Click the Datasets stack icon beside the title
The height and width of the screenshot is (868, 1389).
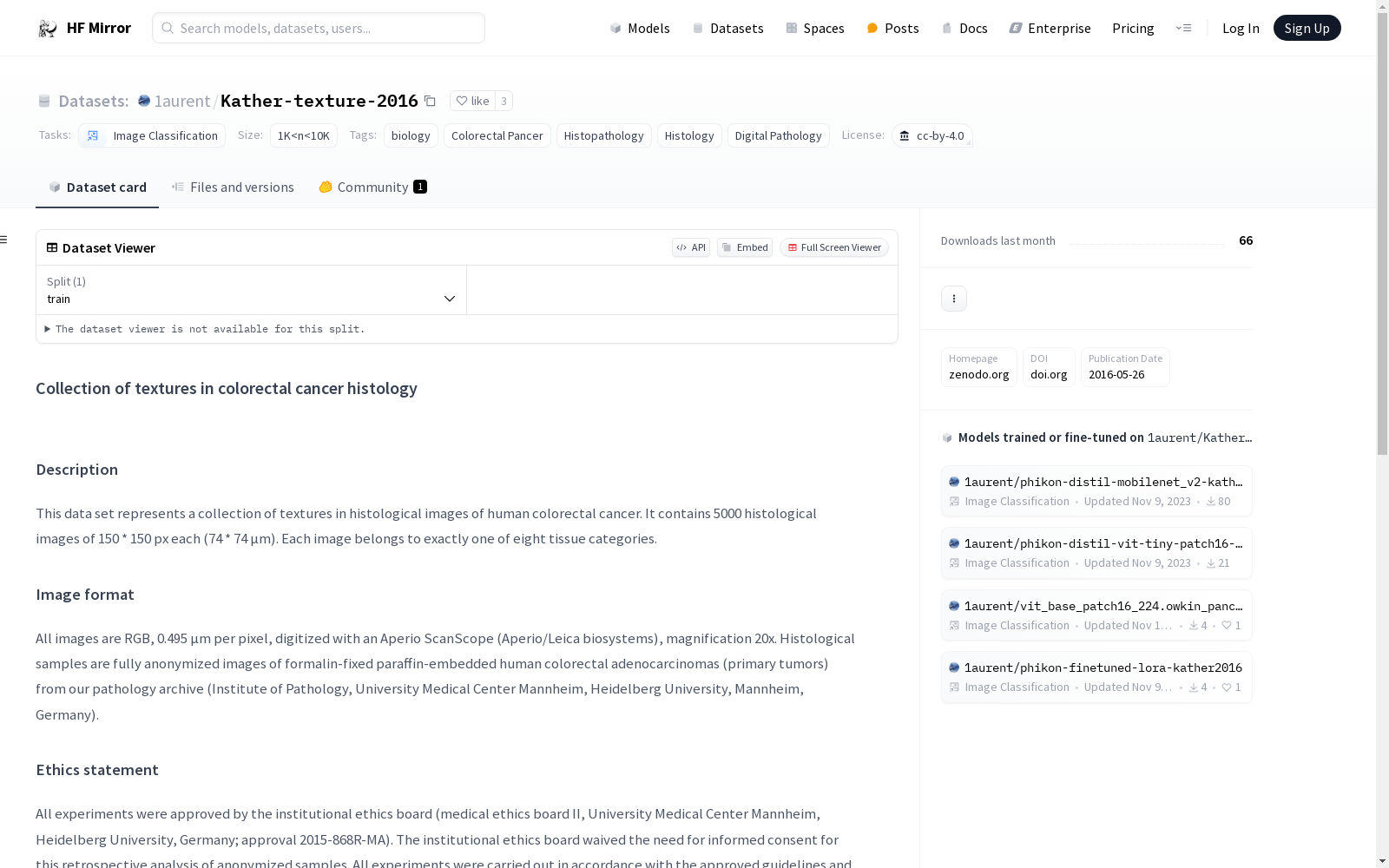(44, 101)
